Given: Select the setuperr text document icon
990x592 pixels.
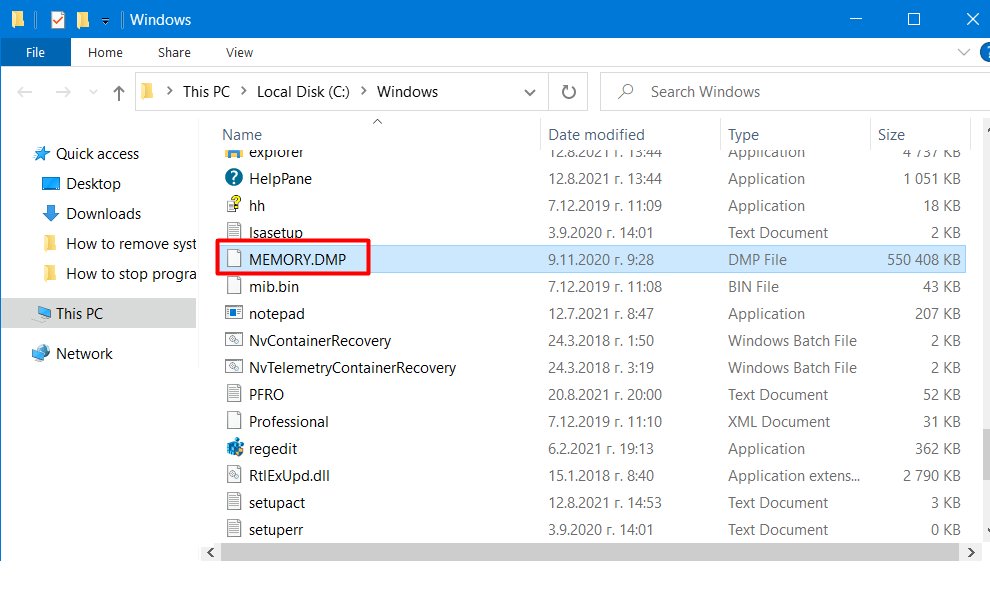Looking at the screenshot, I should (234, 528).
